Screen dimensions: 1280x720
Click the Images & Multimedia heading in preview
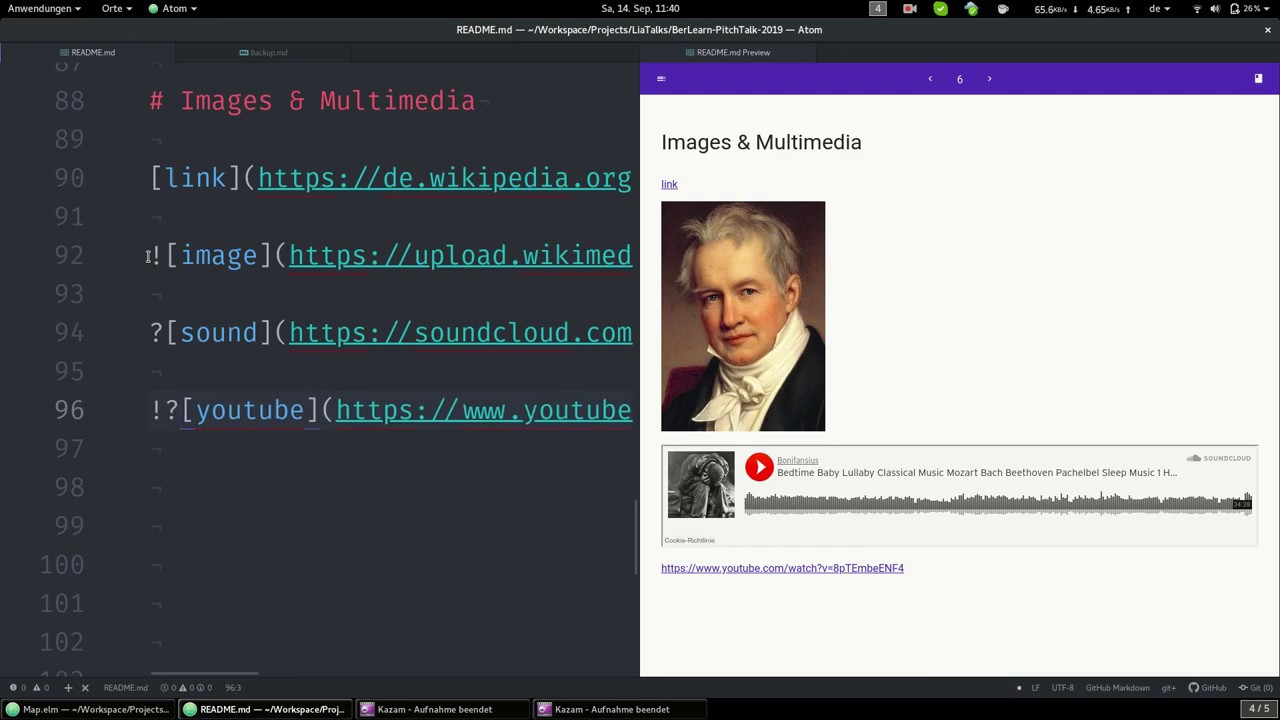[x=761, y=142]
